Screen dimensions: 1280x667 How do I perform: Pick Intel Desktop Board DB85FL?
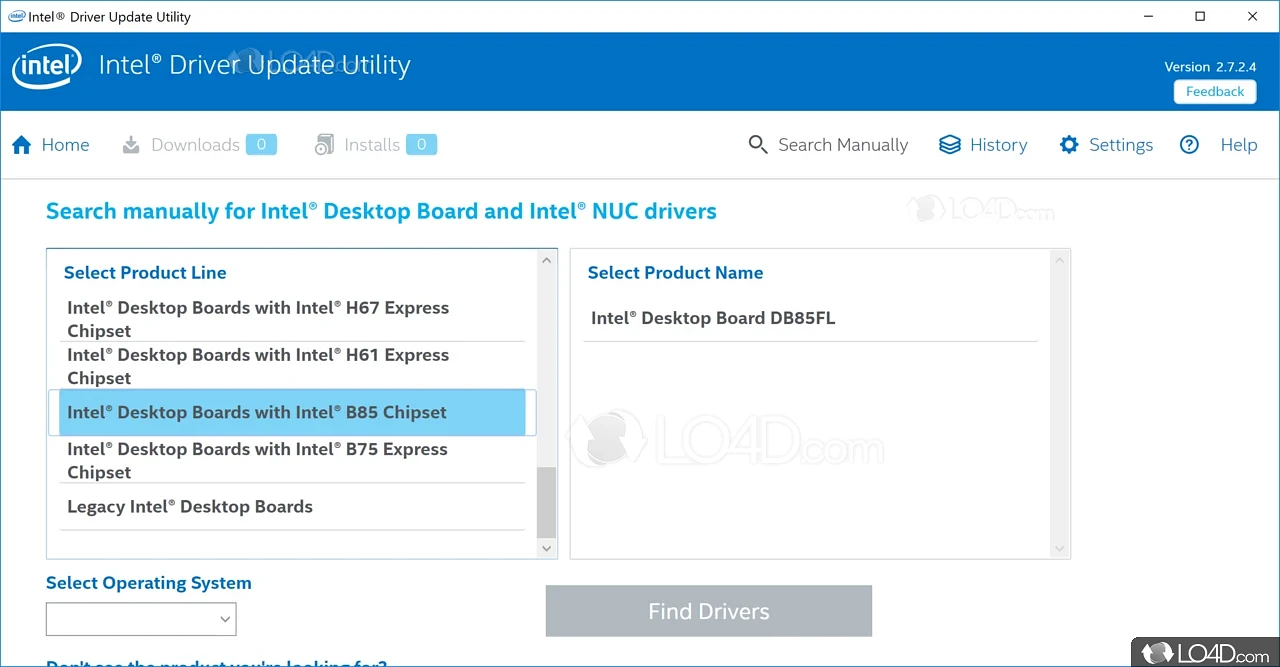713,319
